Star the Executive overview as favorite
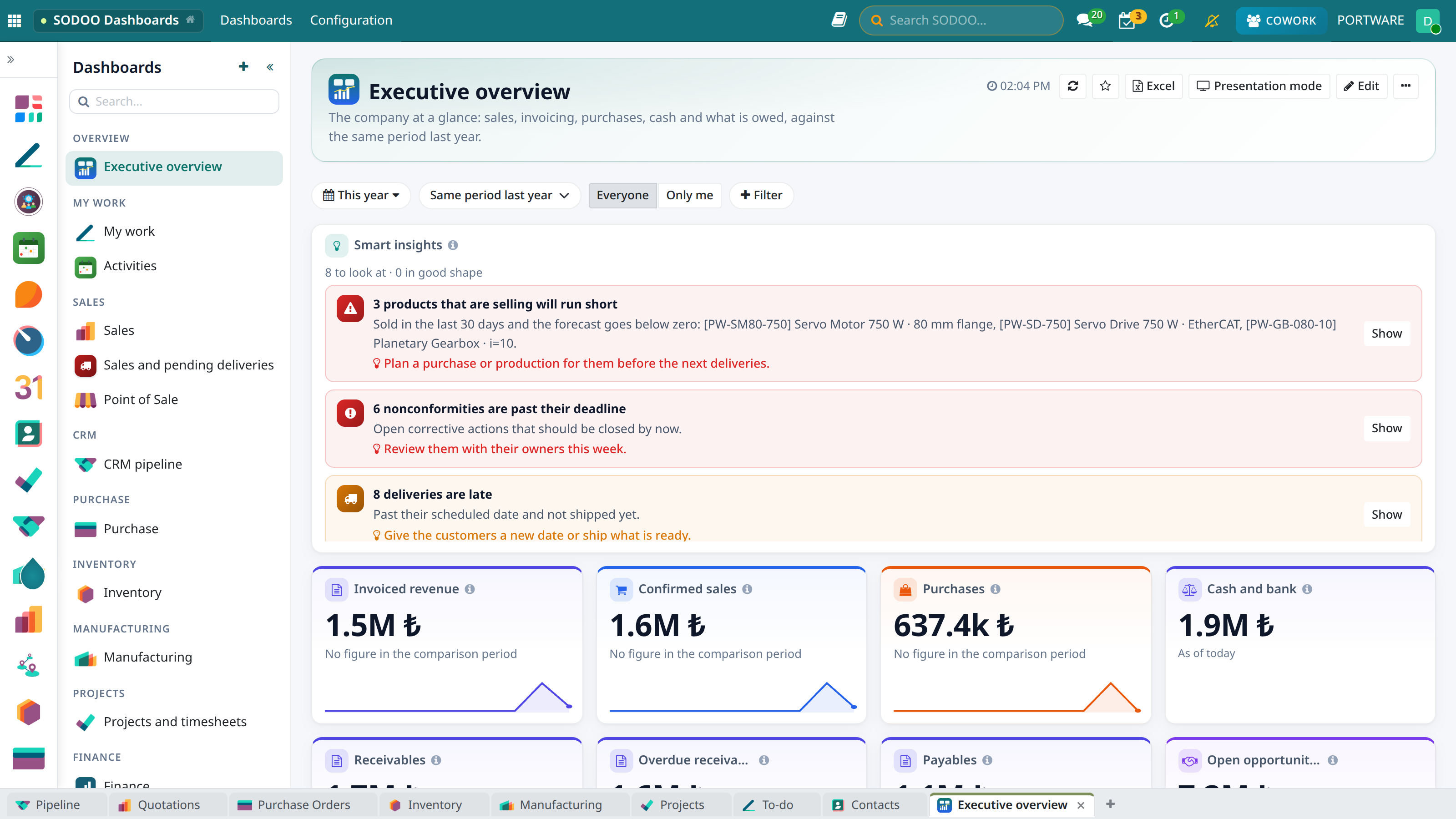The height and width of the screenshot is (819, 1456). (x=1106, y=86)
